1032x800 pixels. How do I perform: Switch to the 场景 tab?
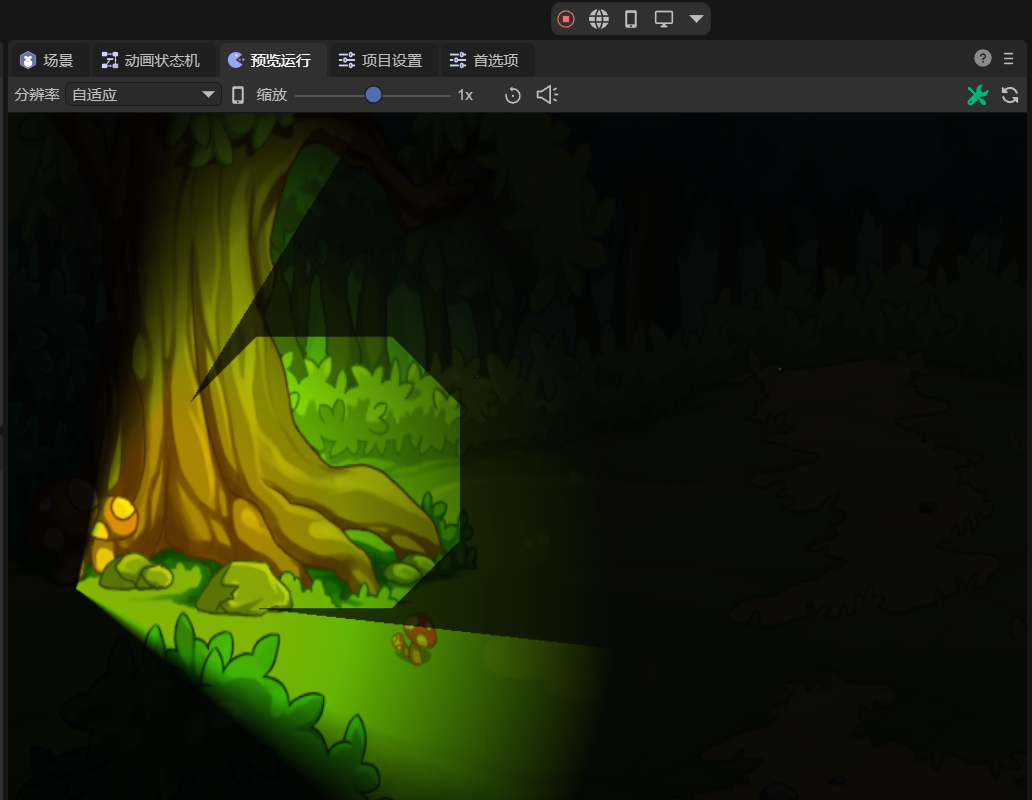point(48,60)
